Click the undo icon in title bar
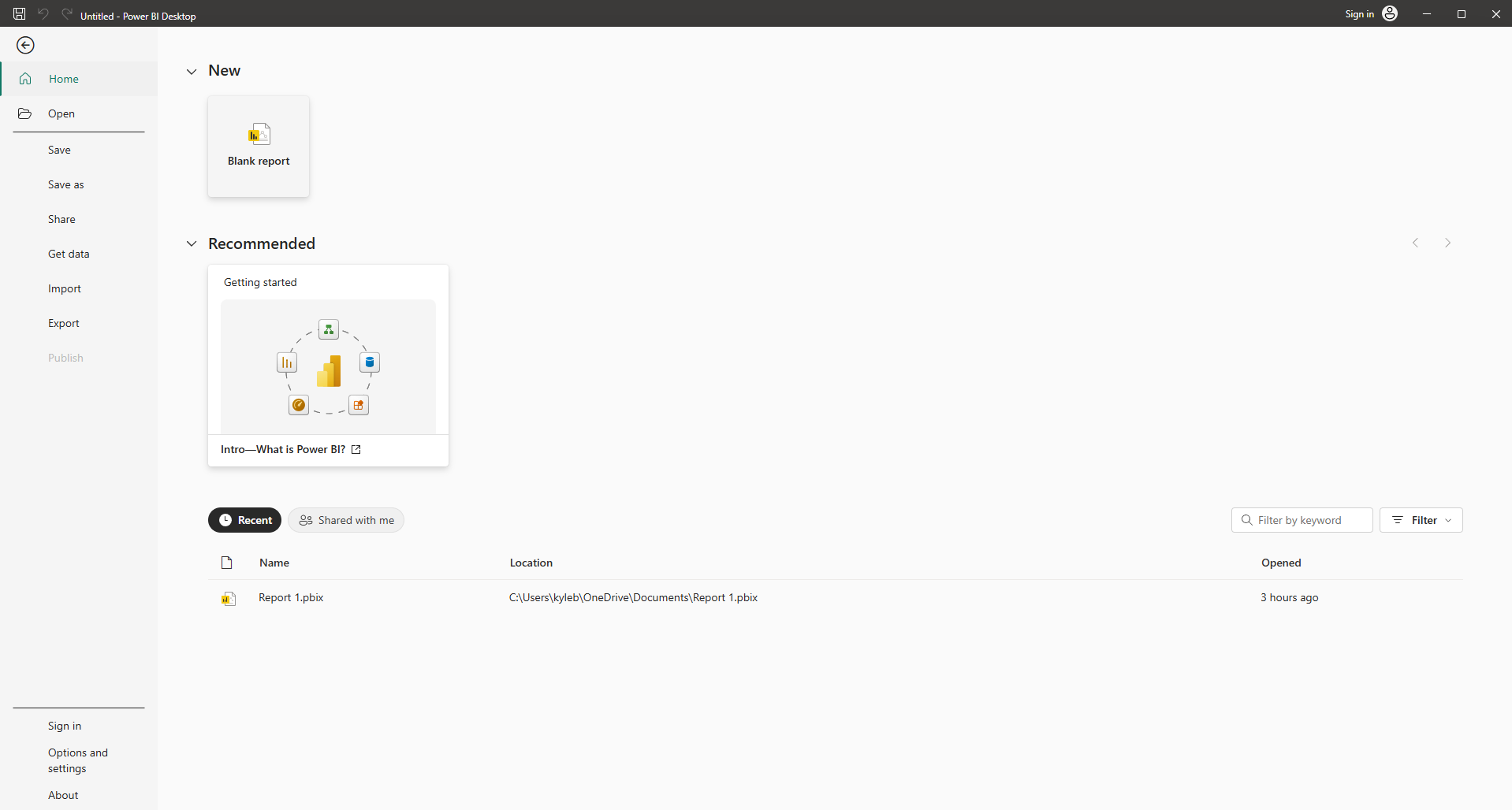This screenshot has width=1512, height=810. [43, 14]
